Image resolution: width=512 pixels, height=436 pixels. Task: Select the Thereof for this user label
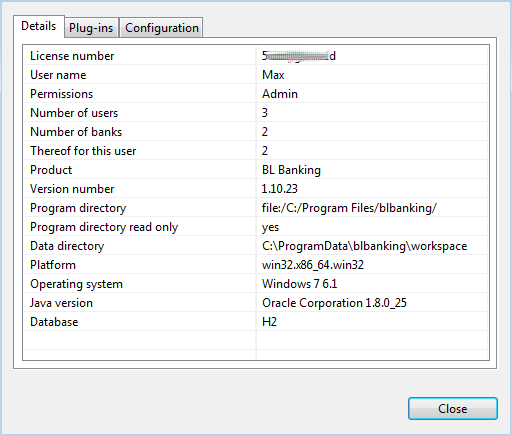pyautogui.click(x=83, y=151)
